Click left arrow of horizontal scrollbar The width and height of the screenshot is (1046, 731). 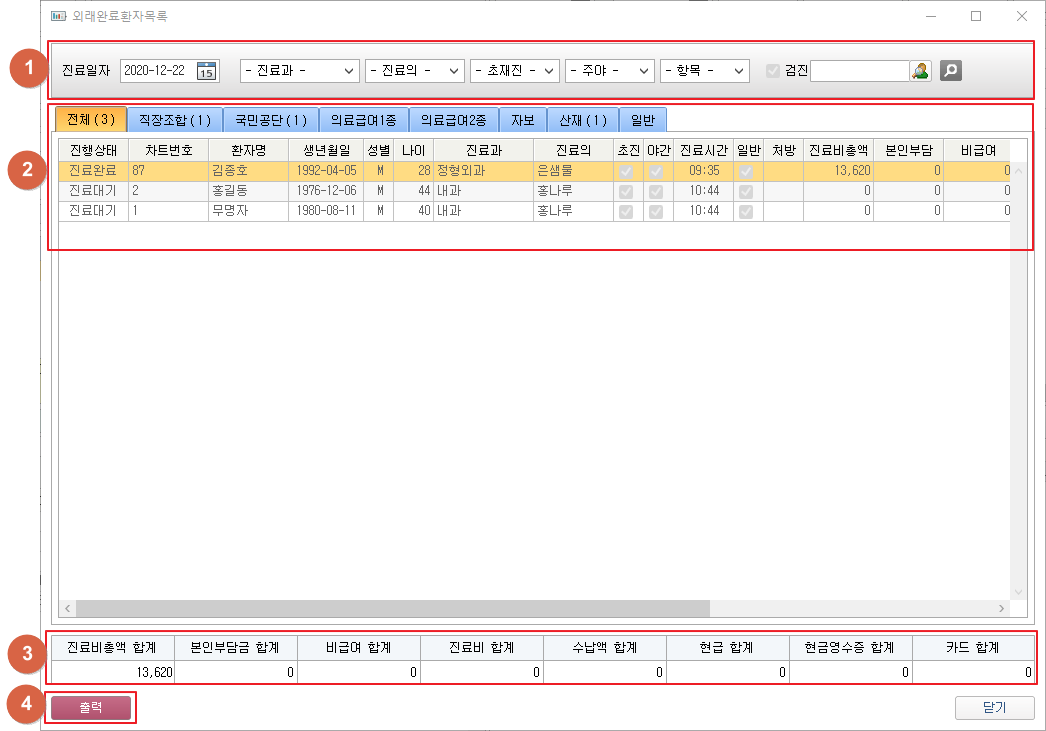[67, 608]
